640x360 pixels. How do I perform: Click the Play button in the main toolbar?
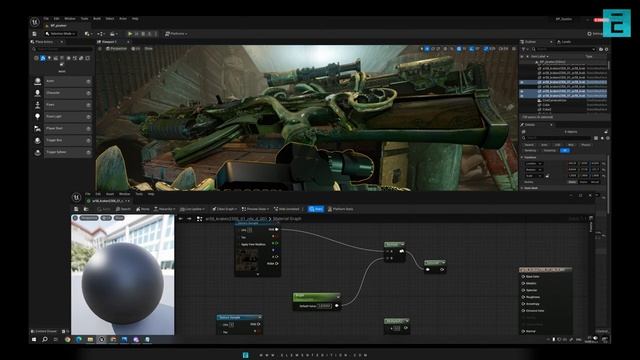tap(130, 34)
